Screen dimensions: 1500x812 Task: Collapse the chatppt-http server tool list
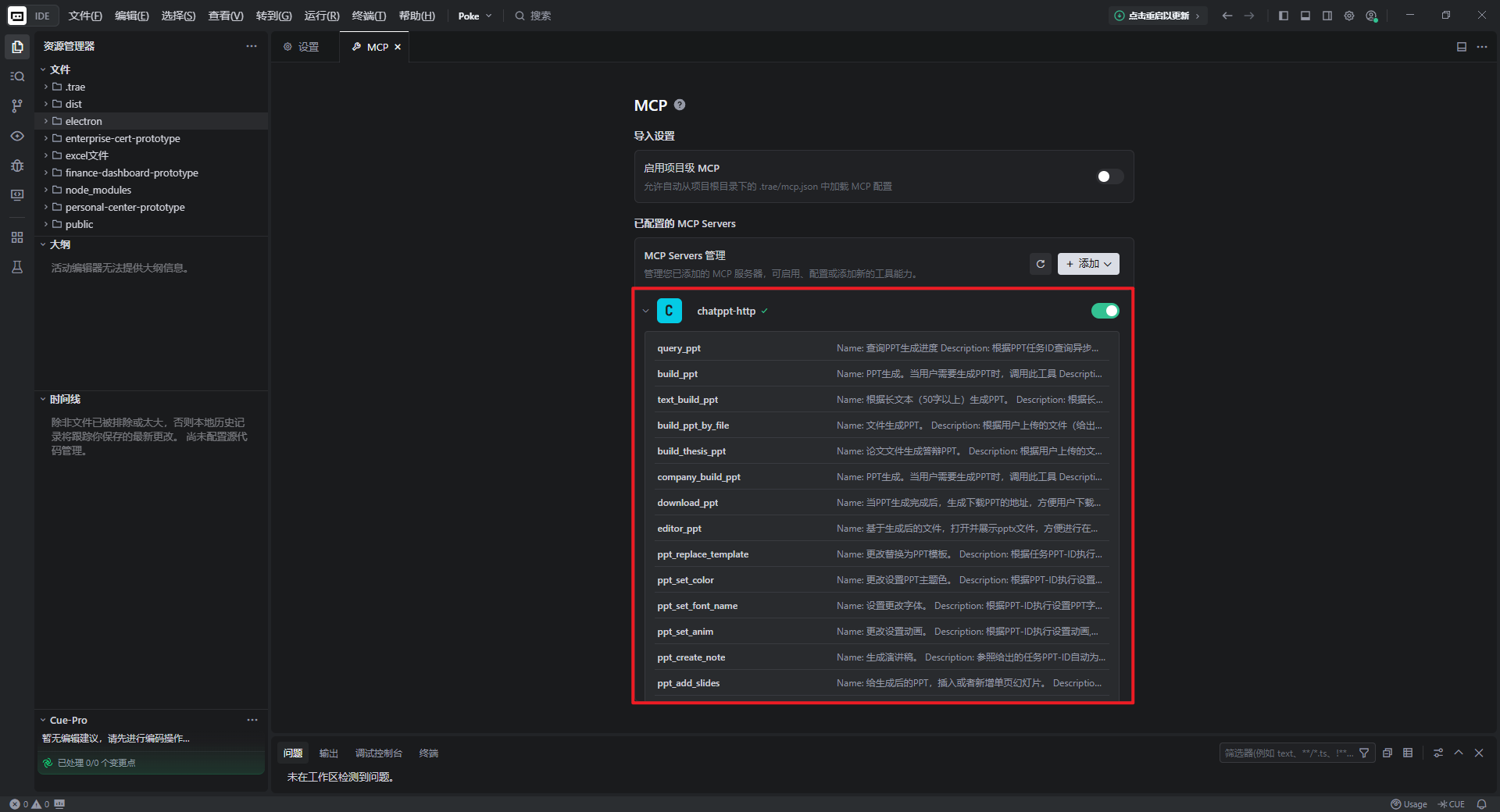pos(645,311)
